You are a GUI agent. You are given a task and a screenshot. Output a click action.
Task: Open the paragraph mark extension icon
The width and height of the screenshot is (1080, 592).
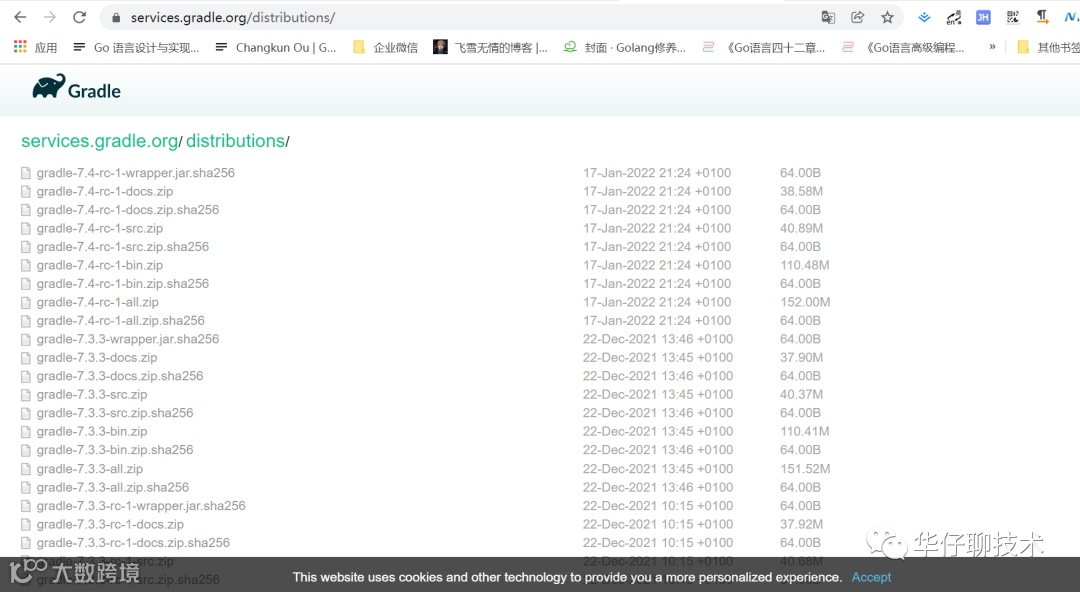(1042, 17)
